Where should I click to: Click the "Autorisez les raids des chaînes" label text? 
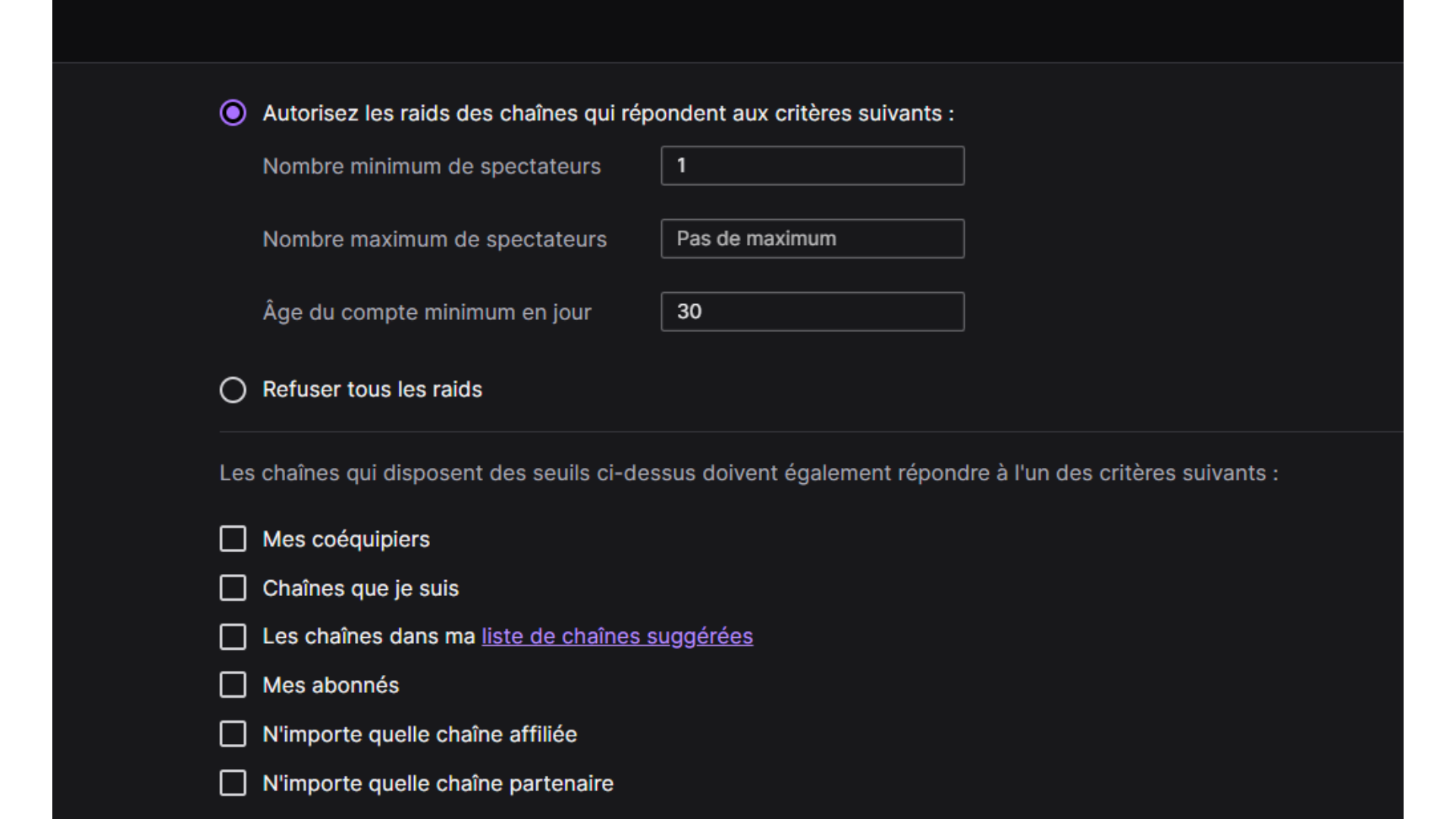(x=608, y=113)
